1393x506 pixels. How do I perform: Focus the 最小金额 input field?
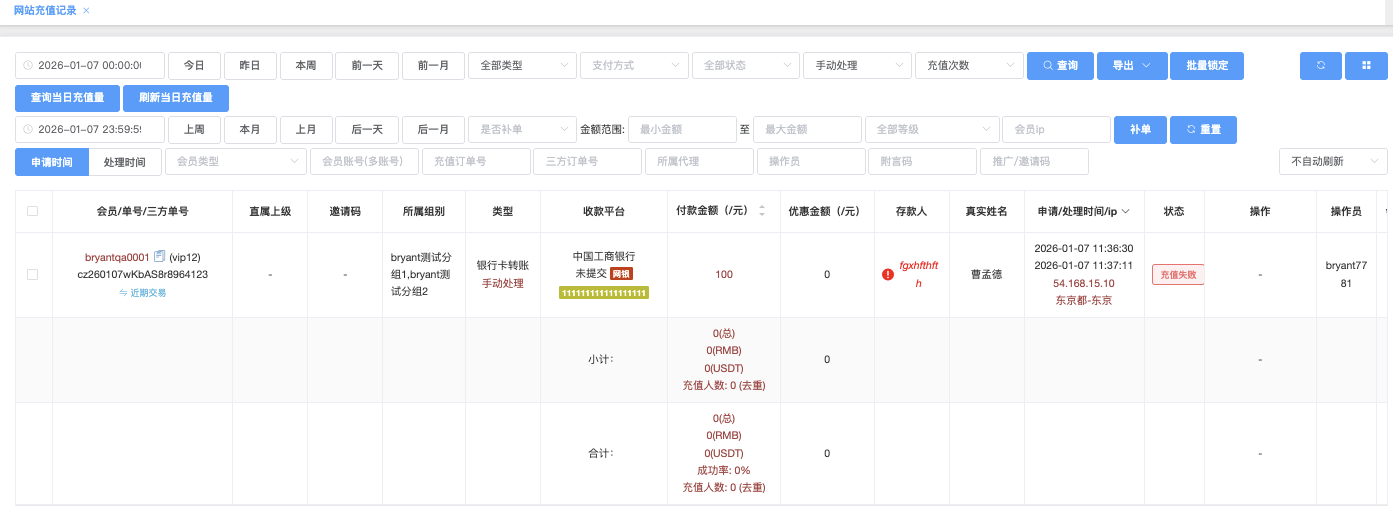[x=682, y=130]
